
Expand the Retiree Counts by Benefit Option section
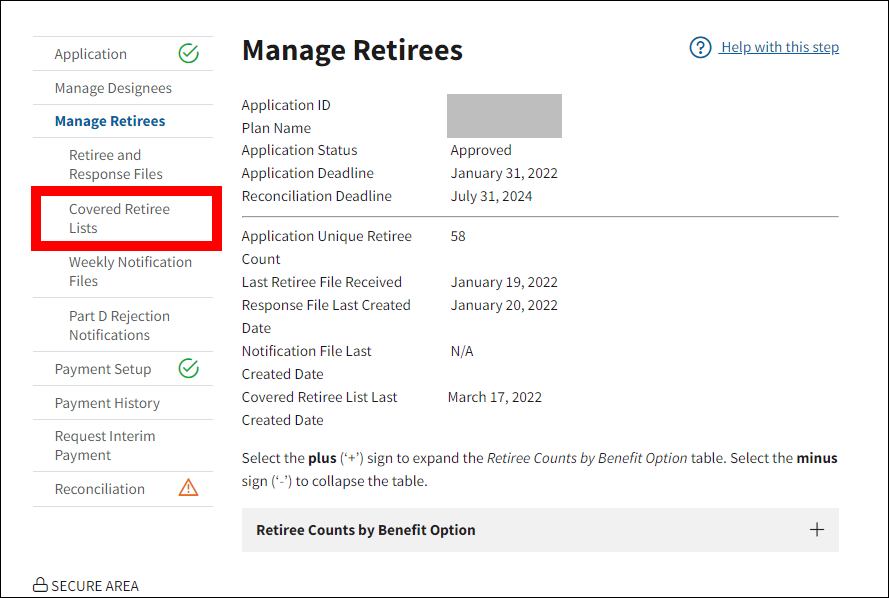coord(366,530)
